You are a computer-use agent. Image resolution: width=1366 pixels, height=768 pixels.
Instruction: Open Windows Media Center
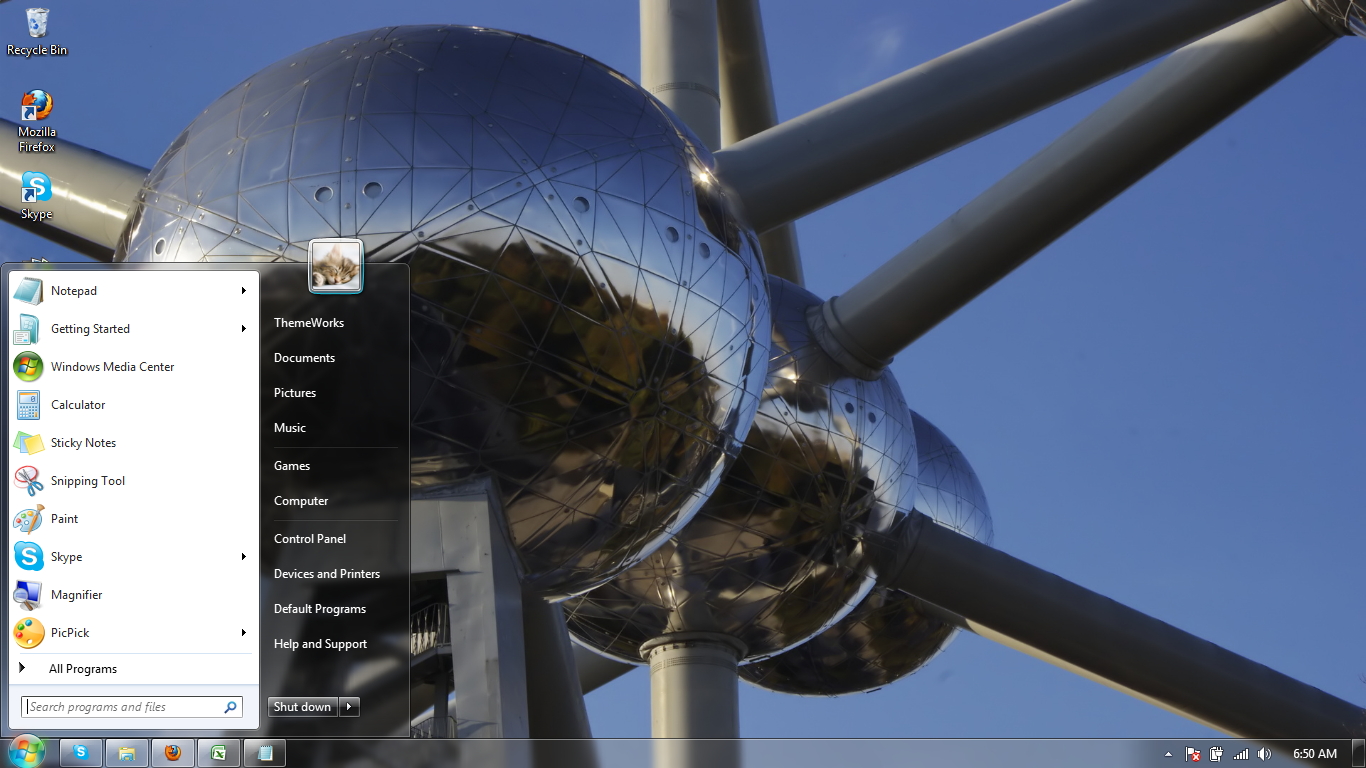coord(110,367)
